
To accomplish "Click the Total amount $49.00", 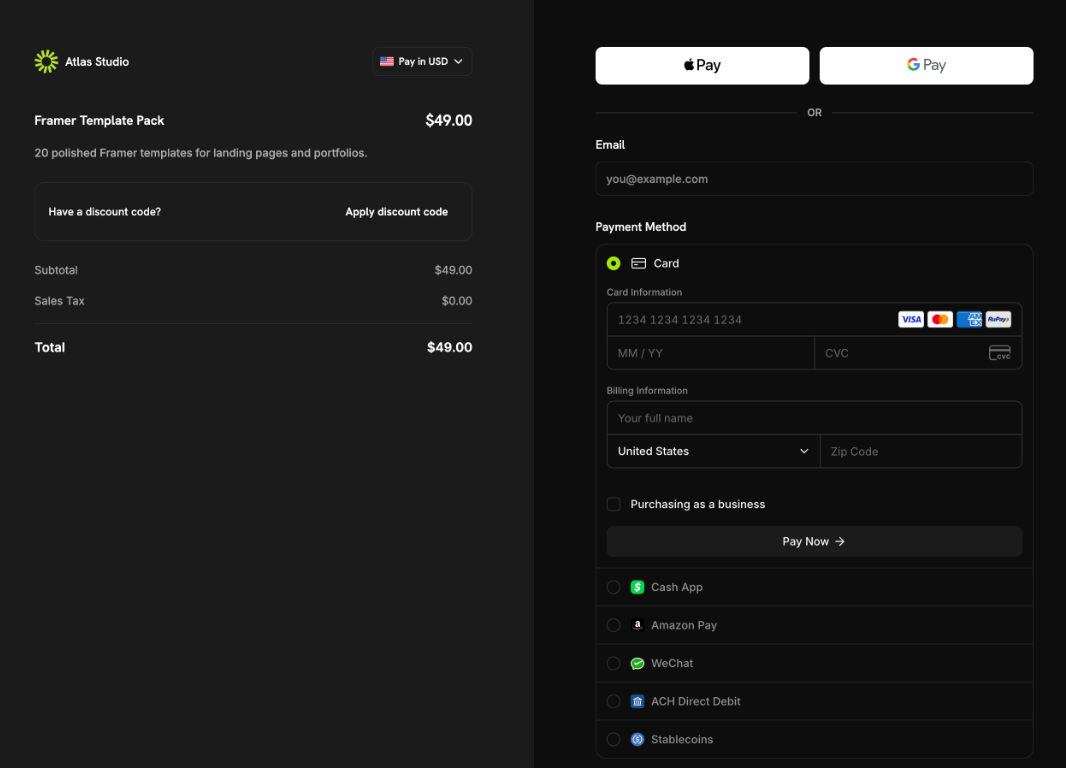I will tap(449, 347).
